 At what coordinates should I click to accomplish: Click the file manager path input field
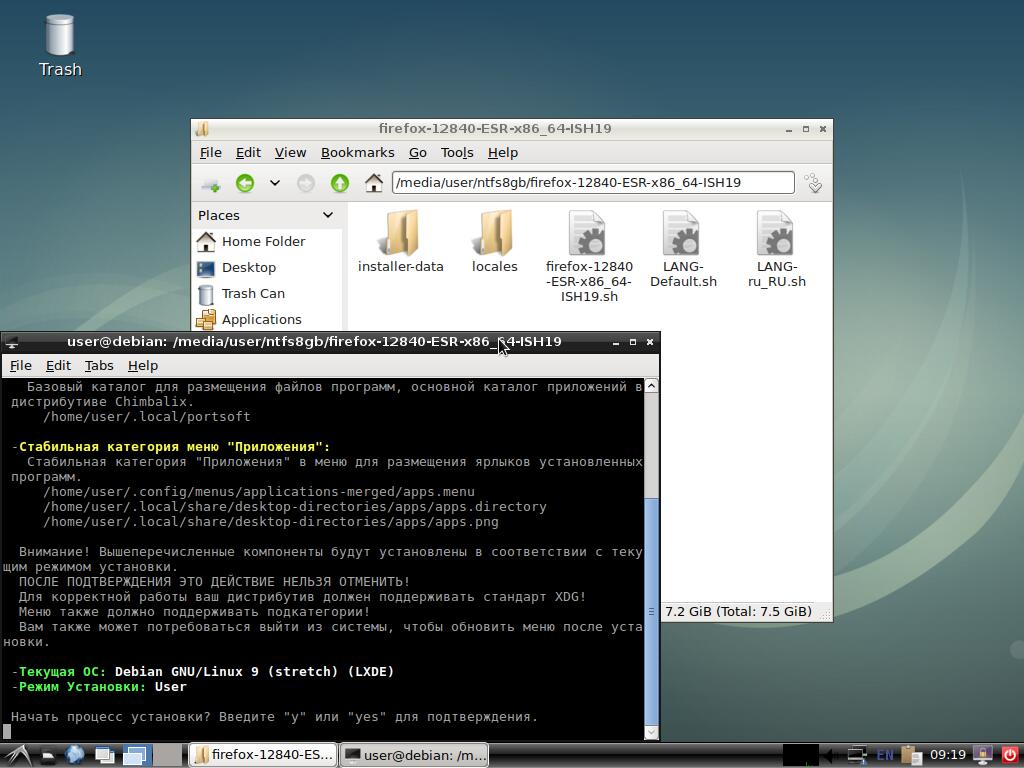pyautogui.click(x=592, y=182)
